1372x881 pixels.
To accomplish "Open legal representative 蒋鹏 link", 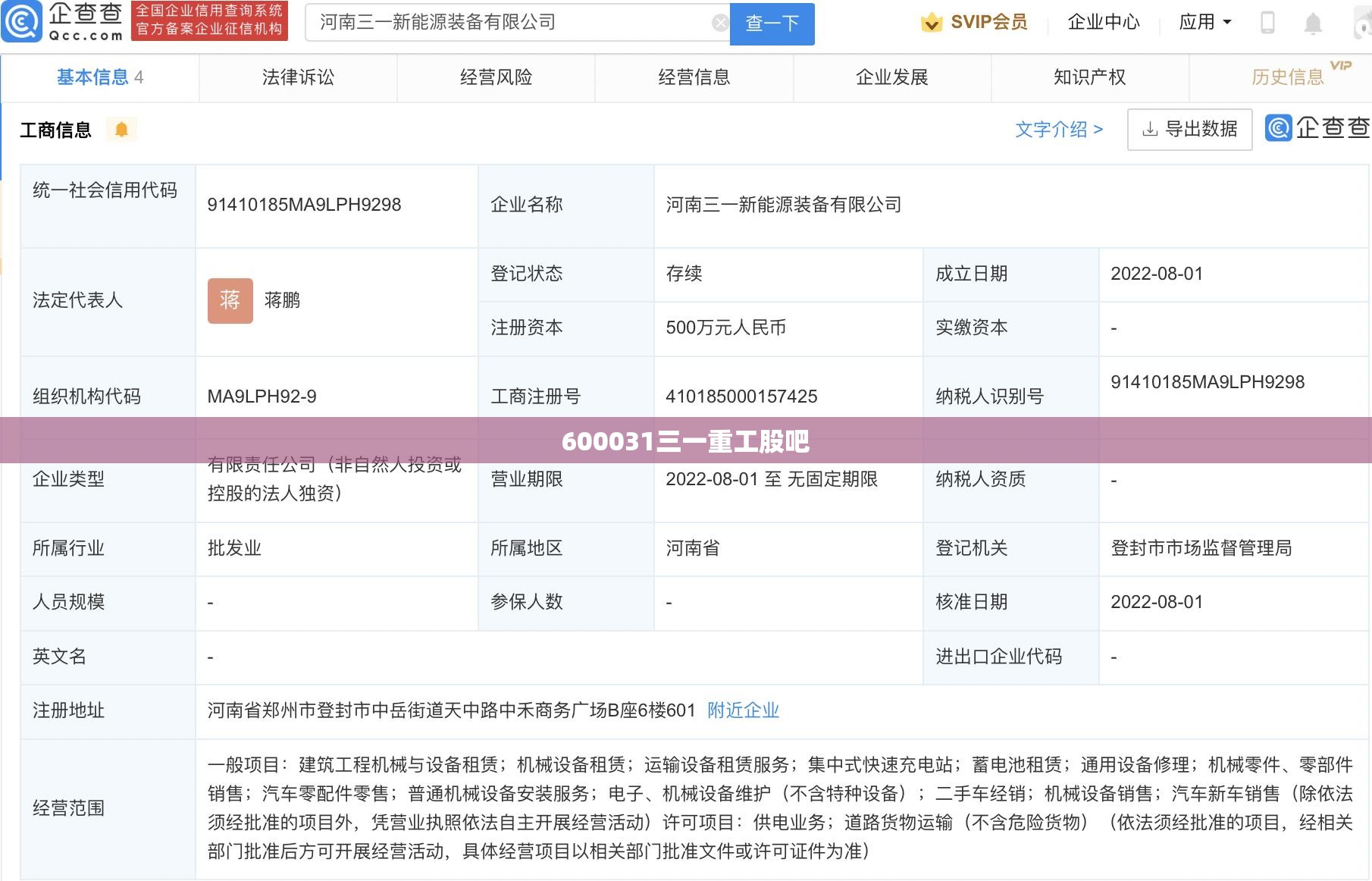I will [x=282, y=301].
